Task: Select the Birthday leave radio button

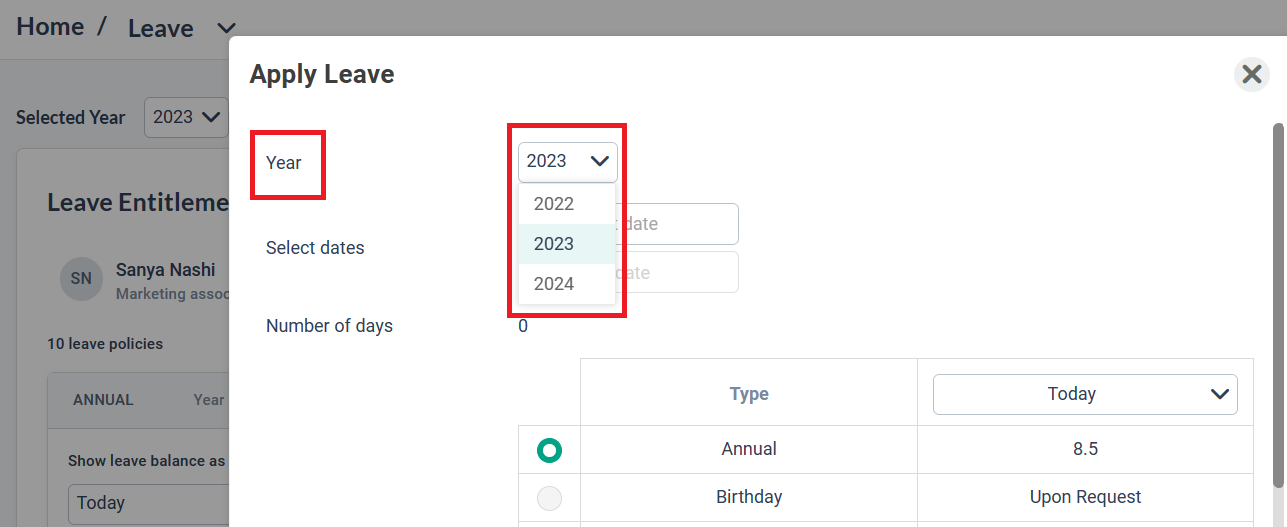Action: pos(549,497)
